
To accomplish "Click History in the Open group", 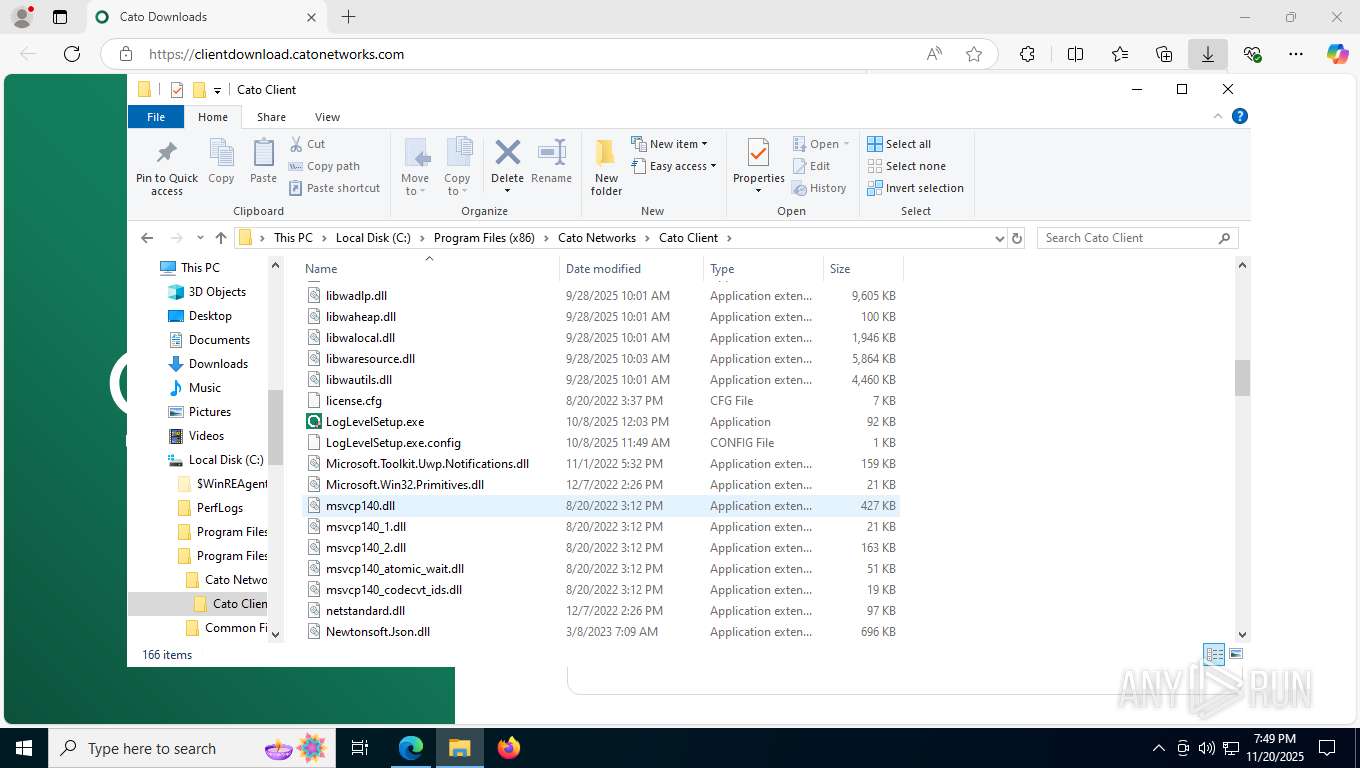I will [819, 188].
